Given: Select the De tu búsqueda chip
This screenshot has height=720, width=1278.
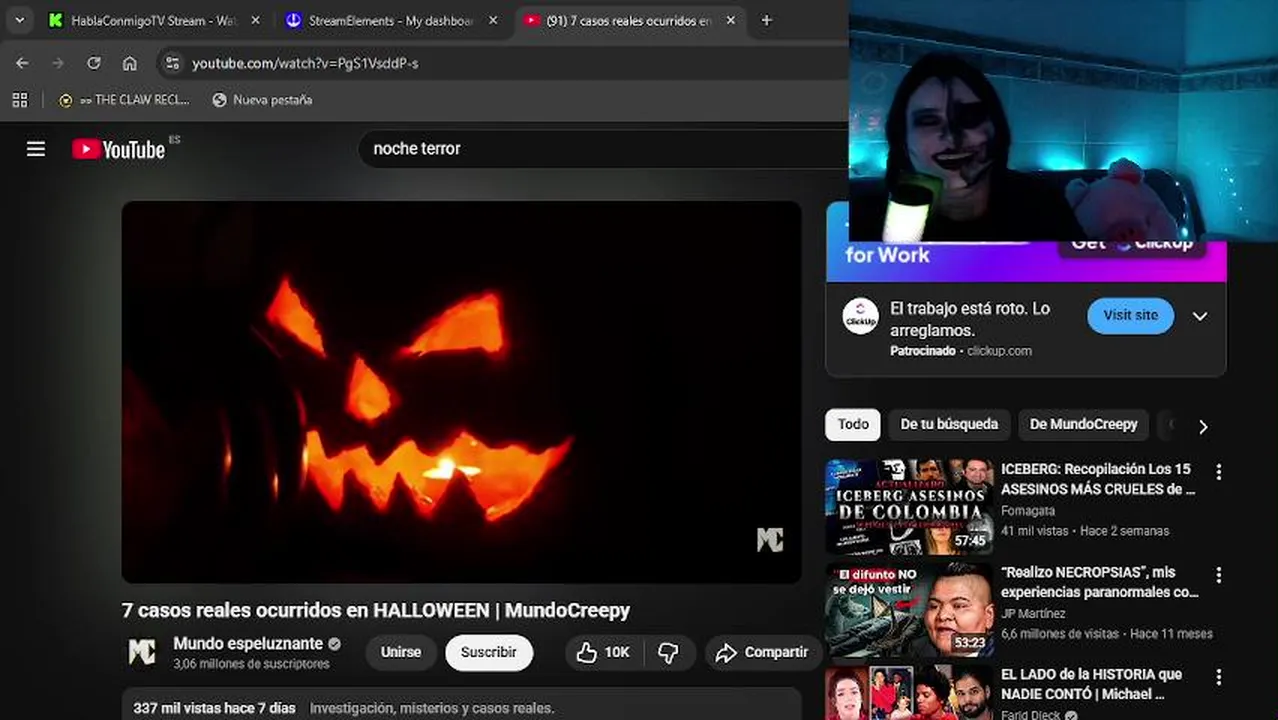Looking at the screenshot, I should coord(949,424).
